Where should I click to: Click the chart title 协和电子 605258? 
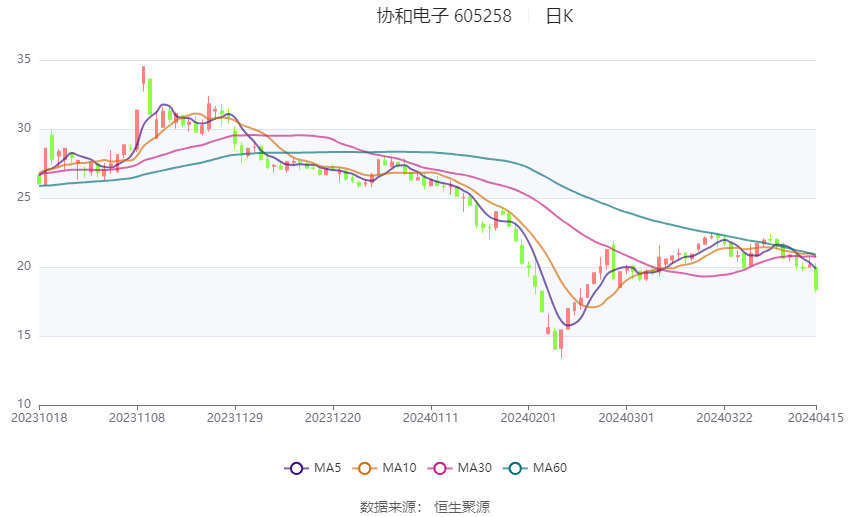point(444,16)
